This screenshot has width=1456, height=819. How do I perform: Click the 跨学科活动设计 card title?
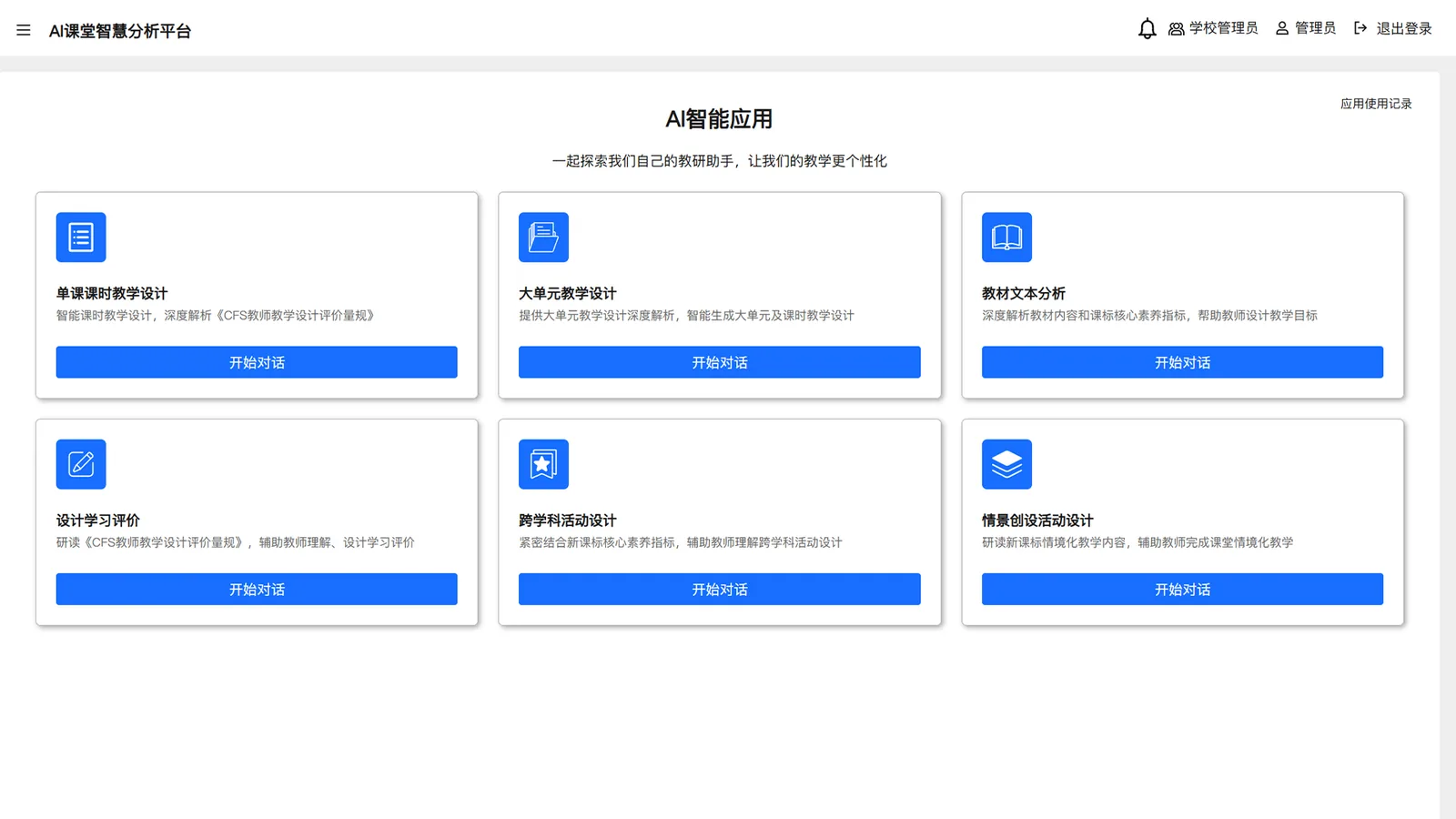coord(568,521)
